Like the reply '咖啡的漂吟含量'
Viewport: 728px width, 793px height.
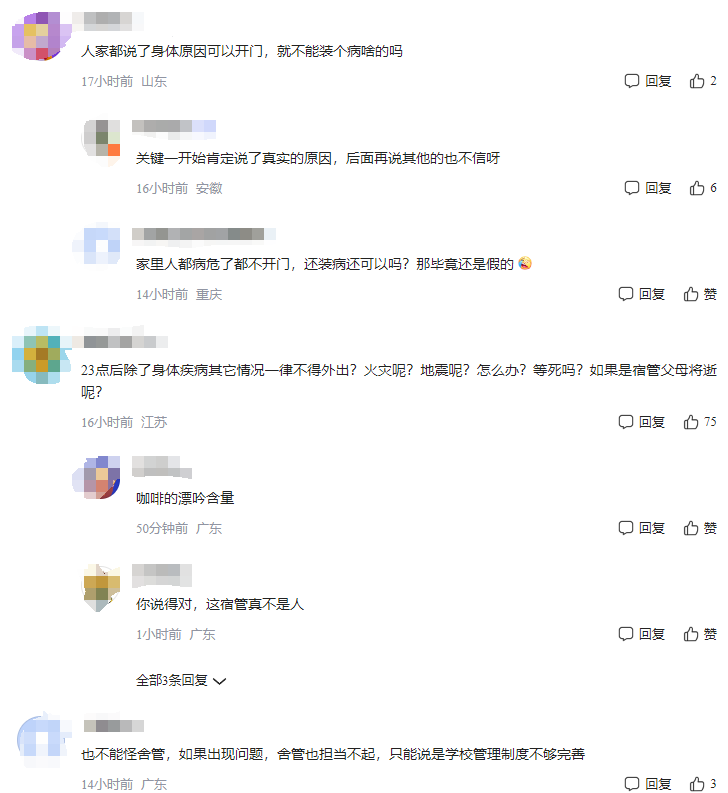(x=700, y=528)
